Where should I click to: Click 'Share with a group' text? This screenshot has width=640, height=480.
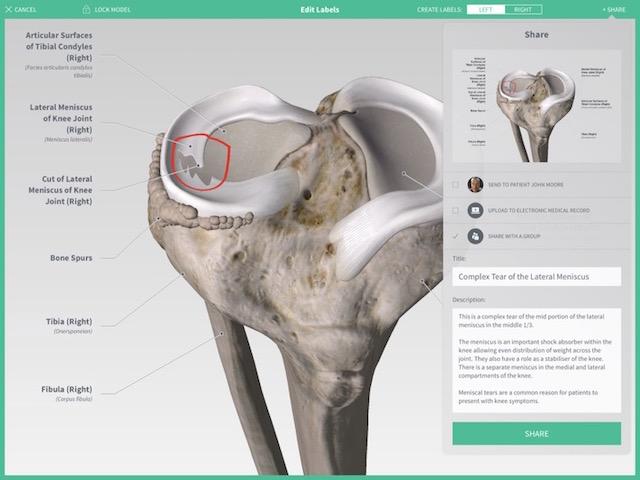514,236
